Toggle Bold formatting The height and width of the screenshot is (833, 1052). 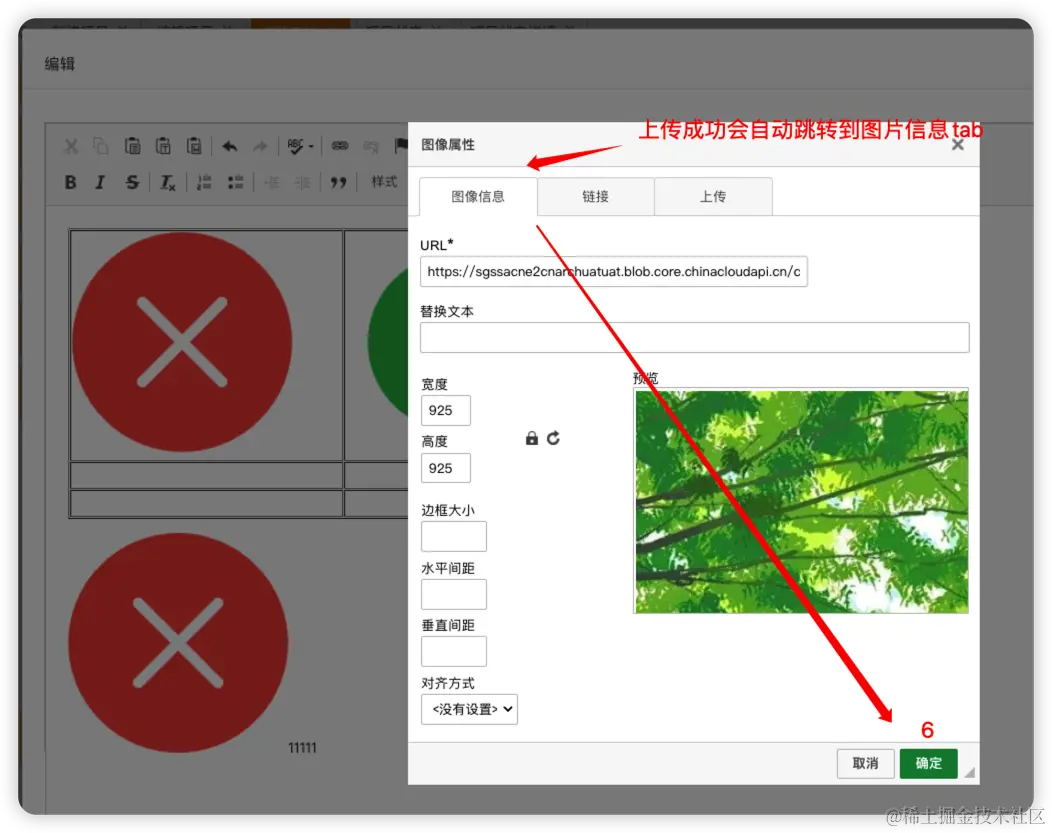pos(70,182)
